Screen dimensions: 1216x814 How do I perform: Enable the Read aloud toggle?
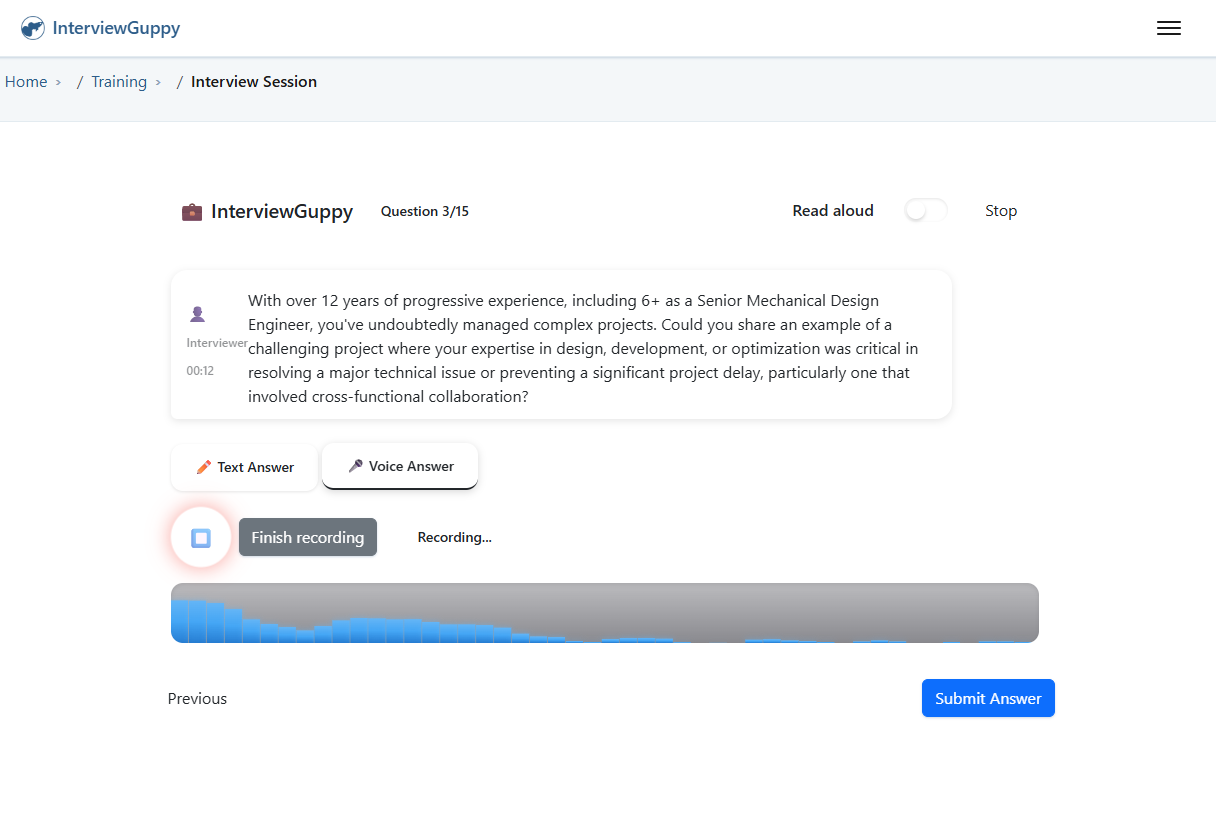pos(925,210)
